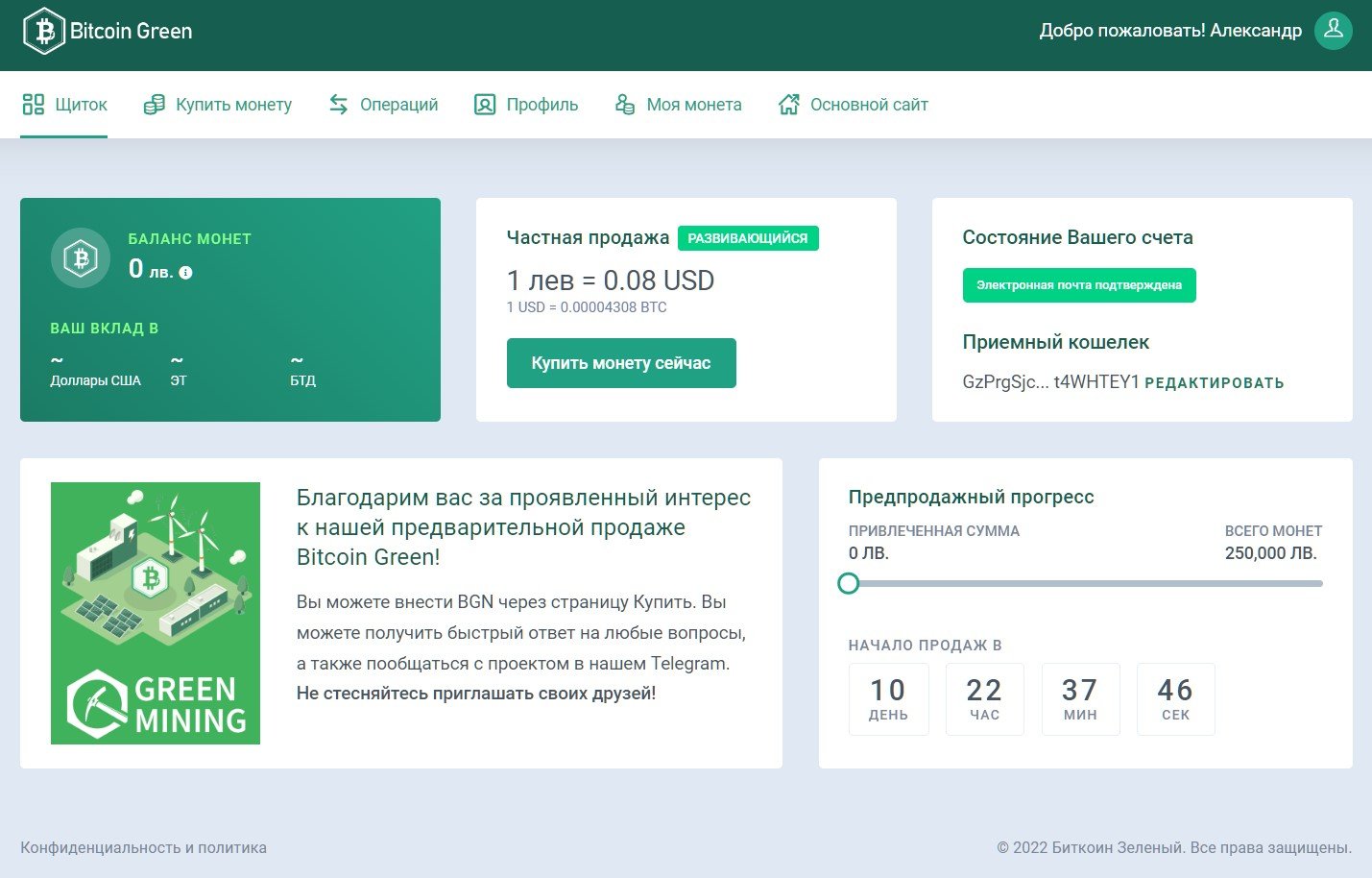This screenshot has height=878, width=1372.
Task: Click the profile card icon beside Профиль
Action: click(x=485, y=105)
